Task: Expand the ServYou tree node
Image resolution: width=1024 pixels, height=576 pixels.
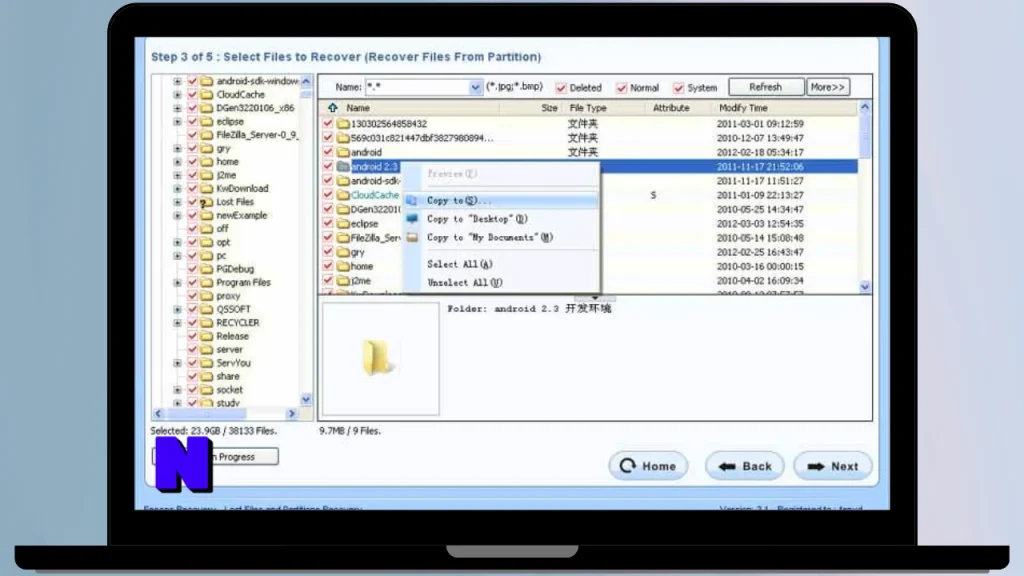Action: click(x=178, y=363)
